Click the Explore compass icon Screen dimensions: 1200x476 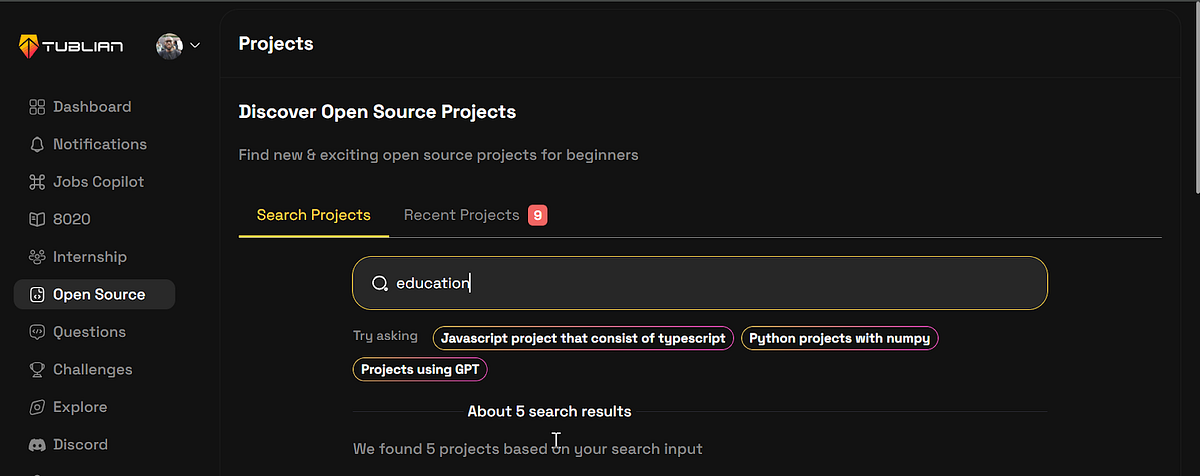click(x=37, y=407)
